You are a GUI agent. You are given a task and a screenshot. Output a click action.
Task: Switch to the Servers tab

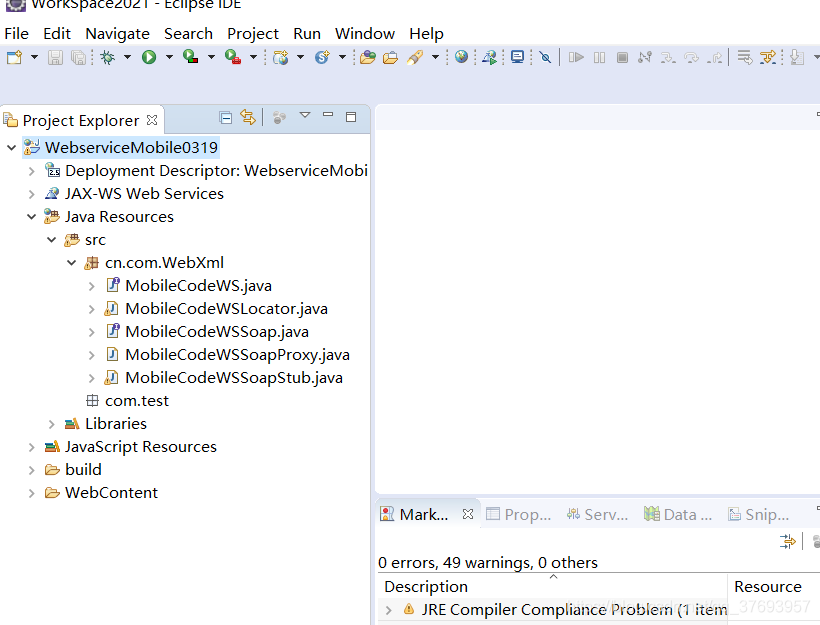(x=597, y=515)
